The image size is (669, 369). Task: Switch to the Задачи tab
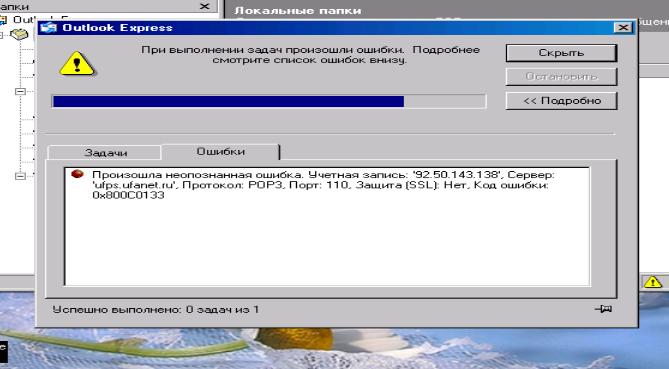click(105, 153)
